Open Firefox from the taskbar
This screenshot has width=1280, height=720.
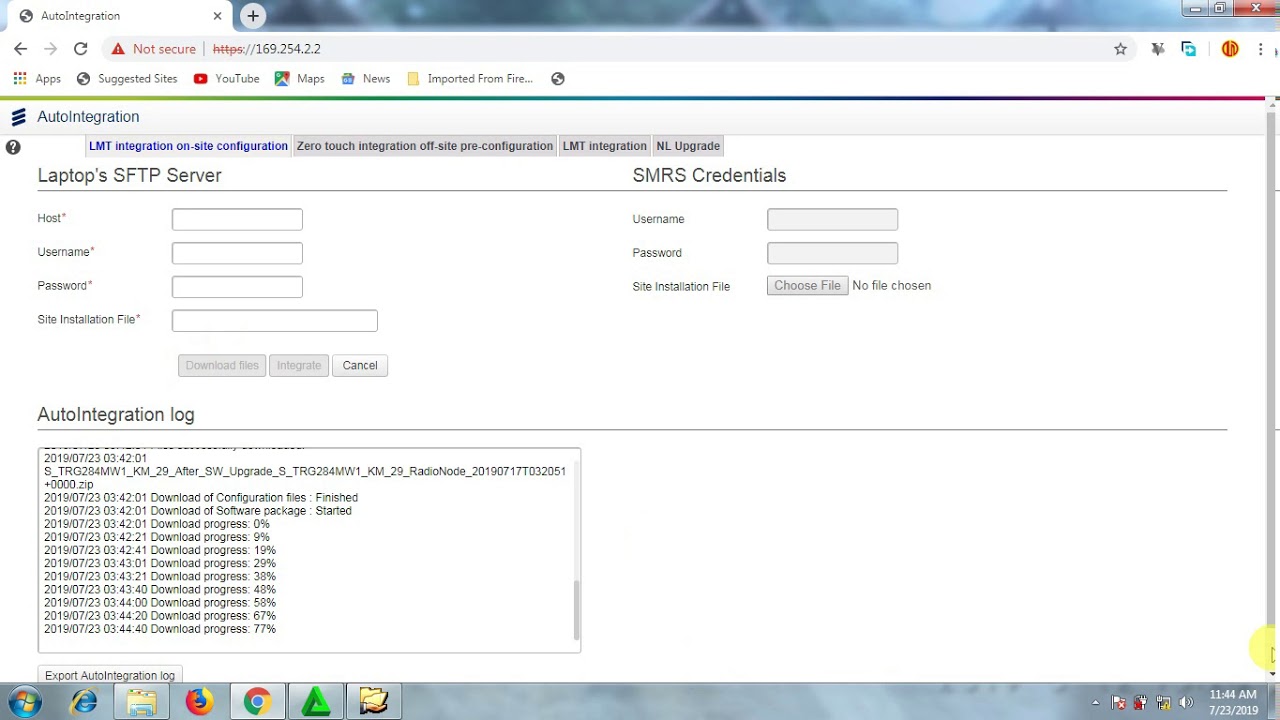tap(199, 702)
